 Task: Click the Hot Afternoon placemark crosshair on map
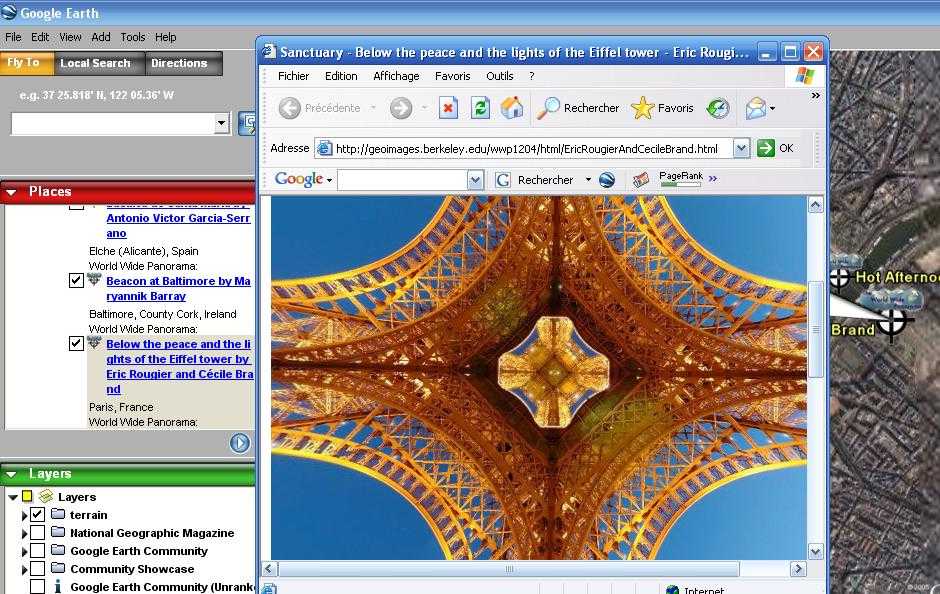pyautogui.click(x=840, y=278)
